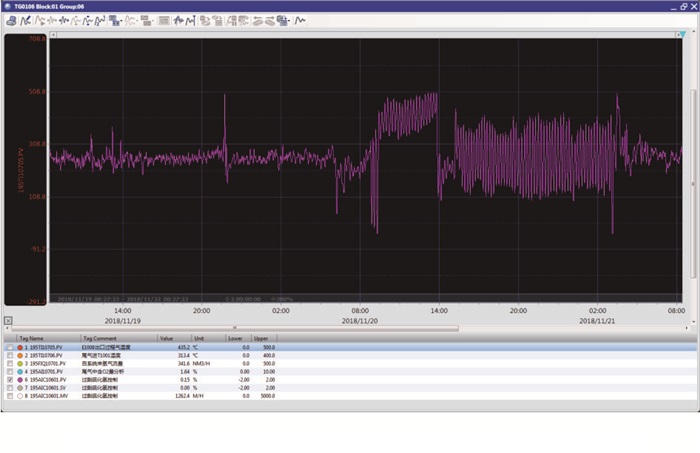
Task: Click the red color circle of row 1
Action: click(x=20, y=347)
